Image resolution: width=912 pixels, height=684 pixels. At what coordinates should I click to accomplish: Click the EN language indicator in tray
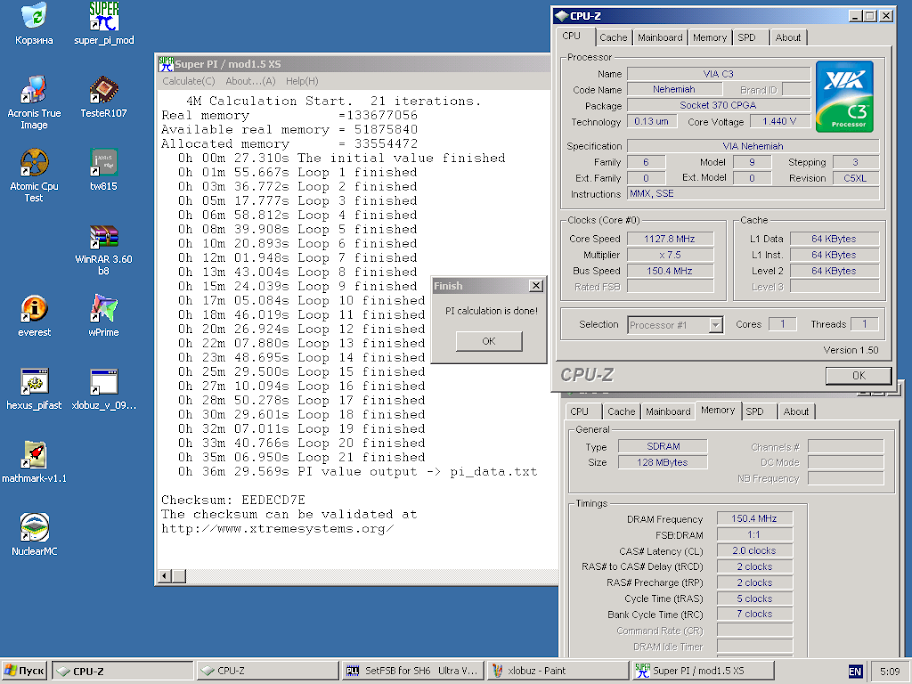click(x=855, y=672)
